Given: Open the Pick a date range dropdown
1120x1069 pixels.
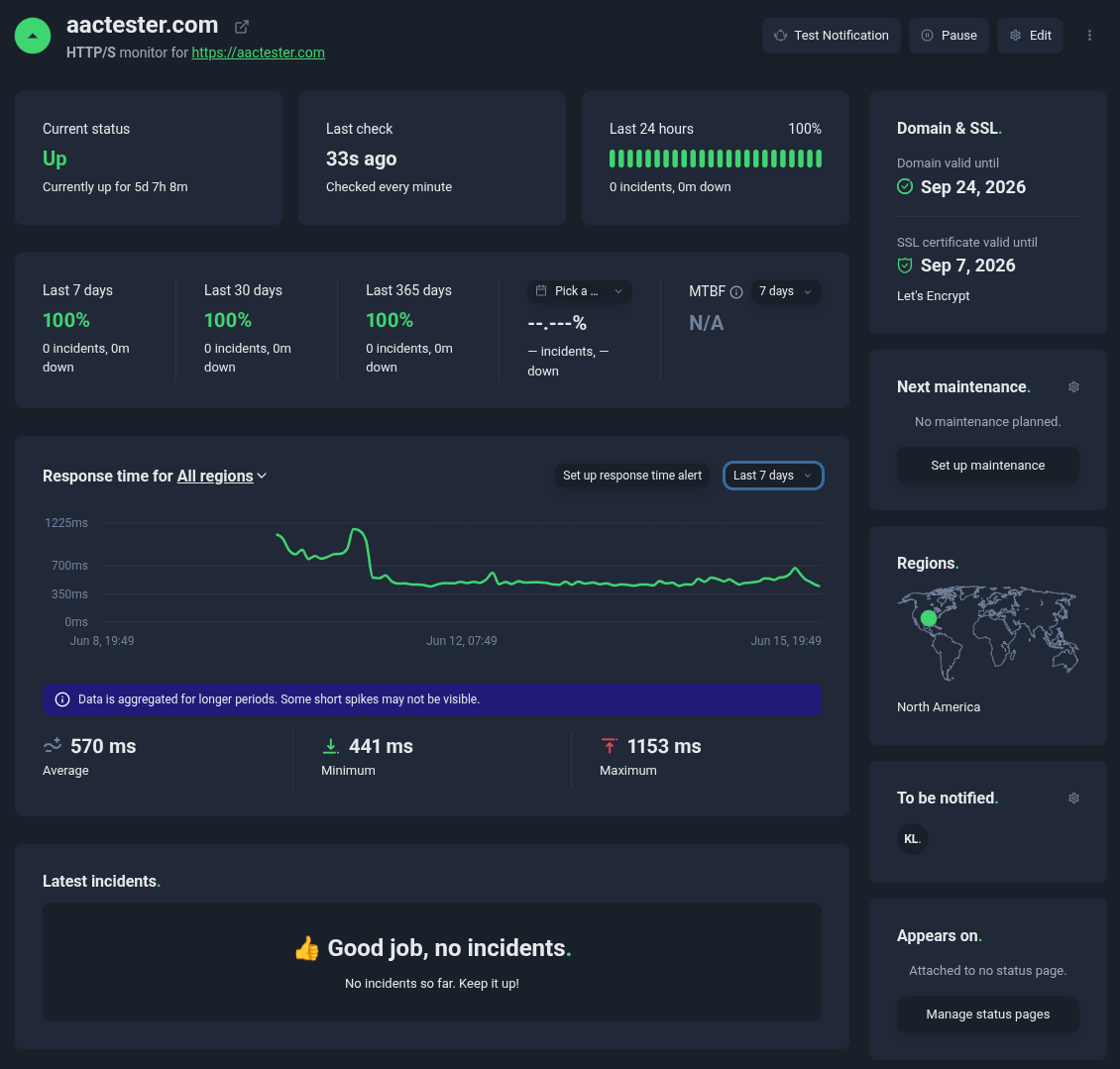Looking at the screenshot, I should click(579, 291).
